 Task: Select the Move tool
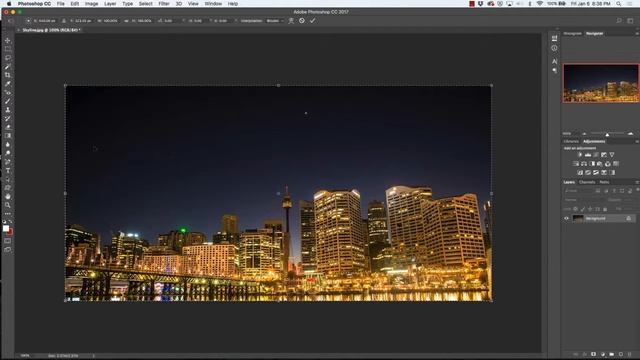pos(8,40)
